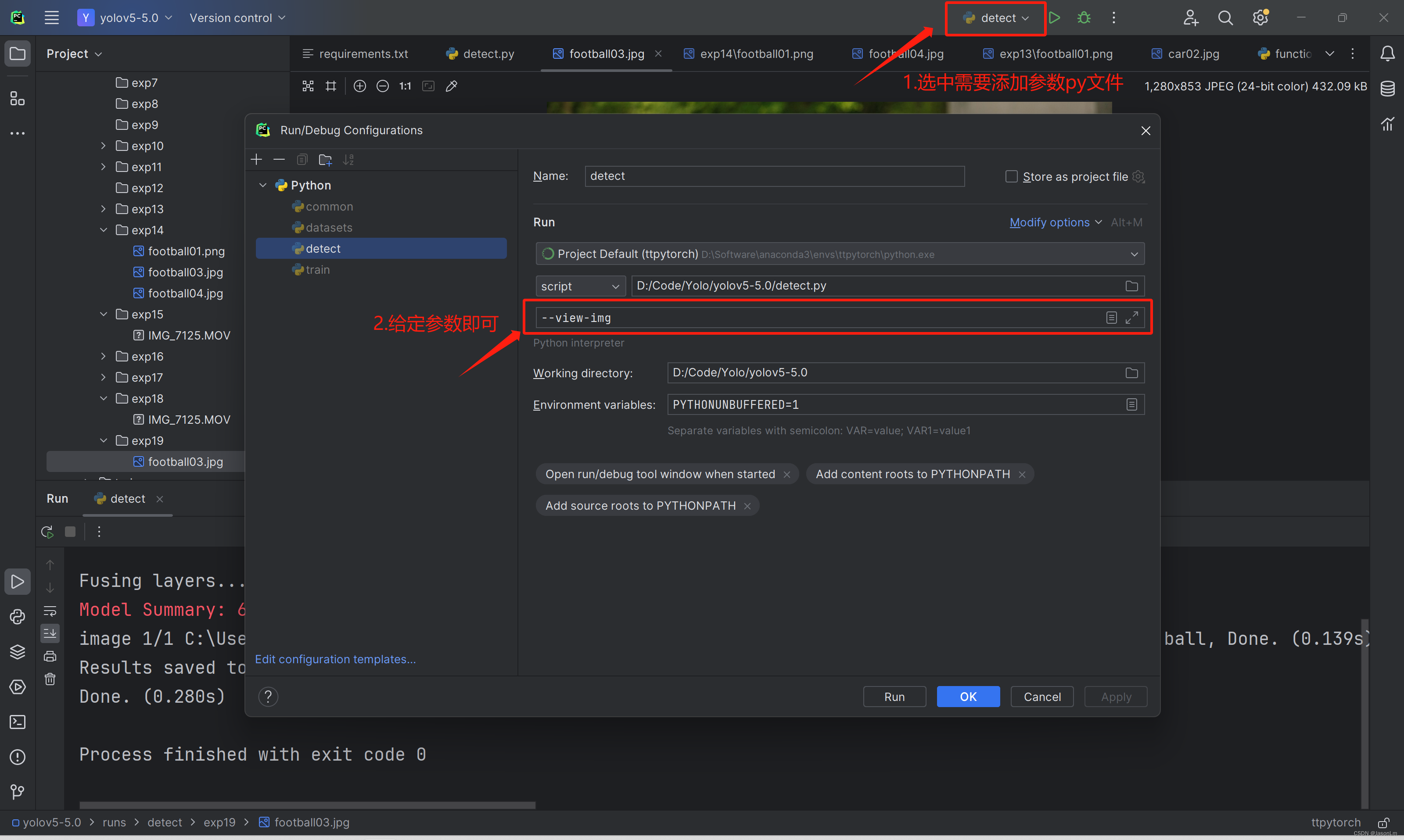This screenshot has height=840, width=1404.
Task: Open Terminal tool window
Action: point(18,722)
